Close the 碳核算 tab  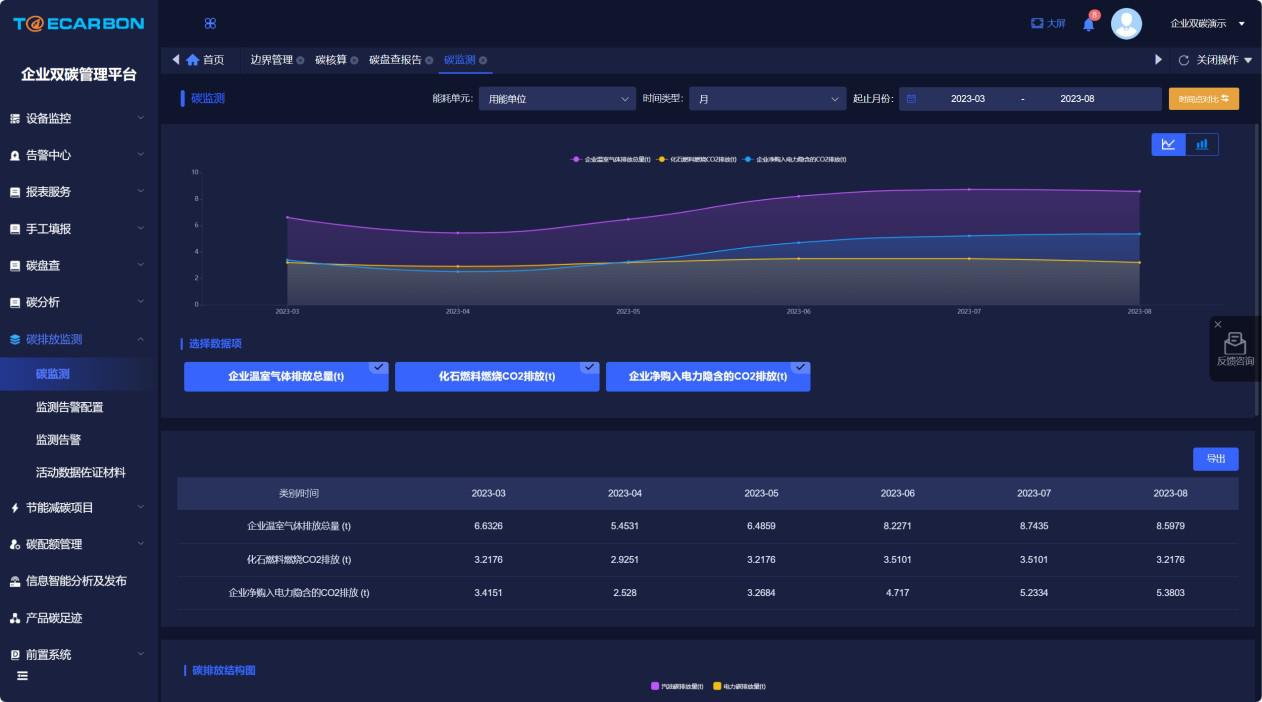[x=354, y=60]
